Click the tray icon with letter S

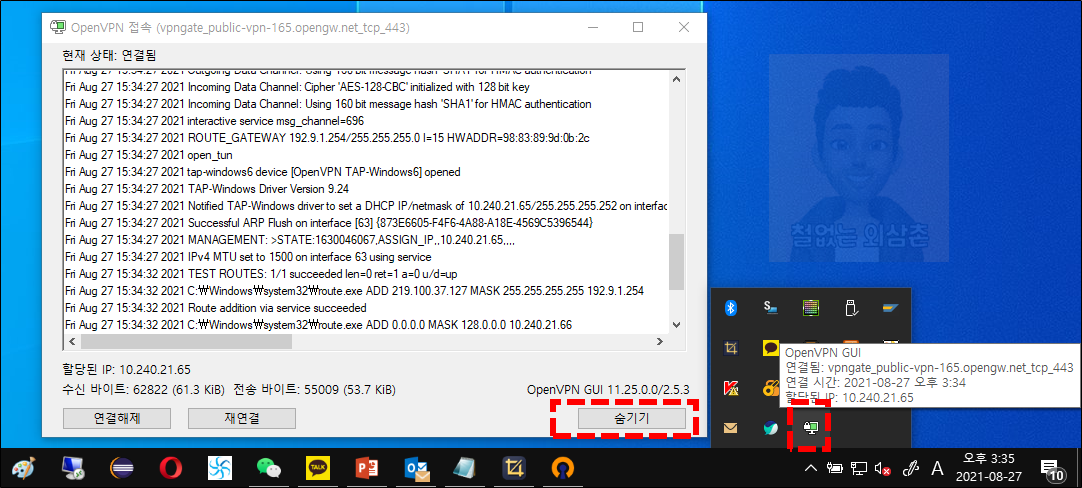(x=771, y=308)
